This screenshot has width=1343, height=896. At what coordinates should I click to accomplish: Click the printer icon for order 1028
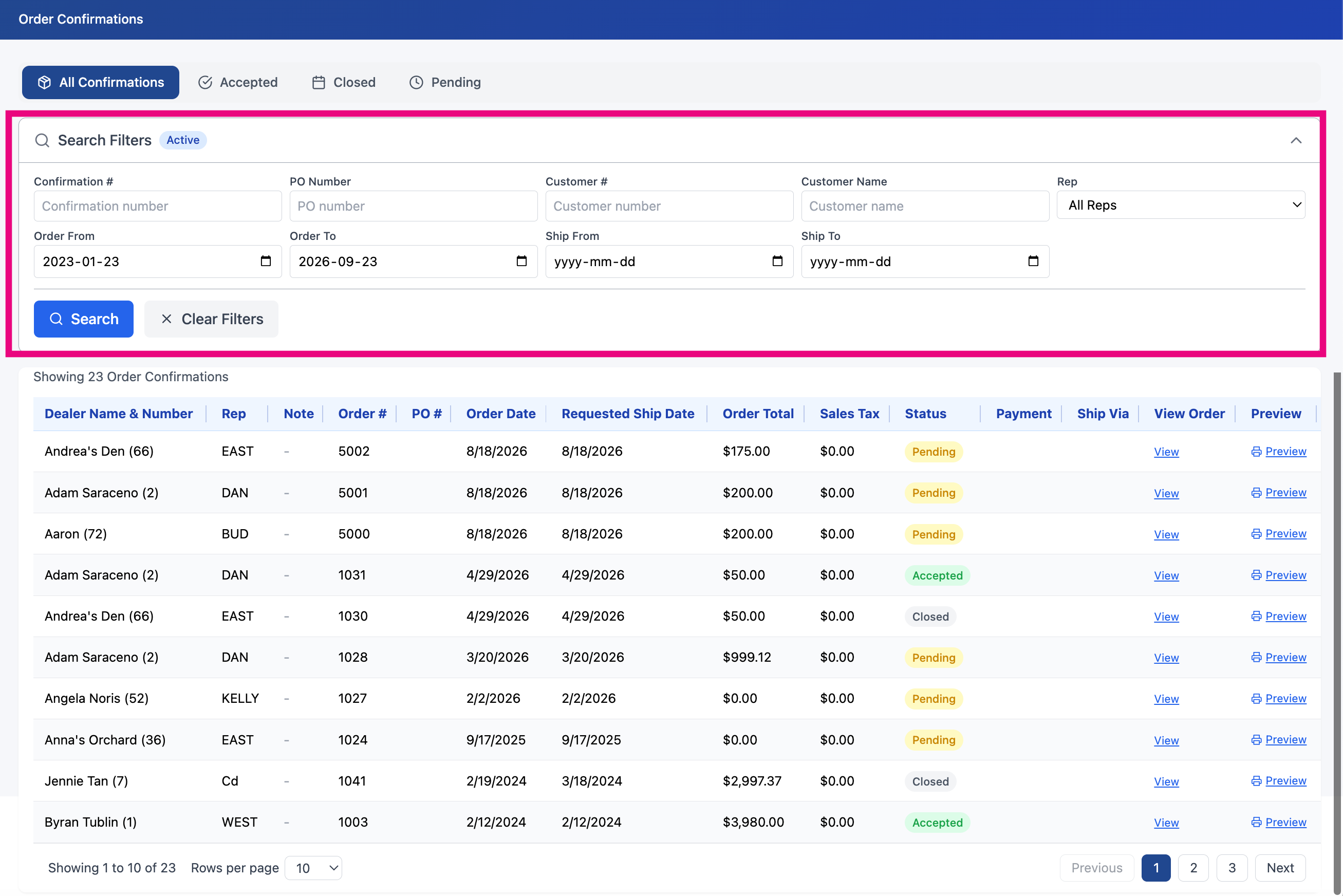[1256, 657]
